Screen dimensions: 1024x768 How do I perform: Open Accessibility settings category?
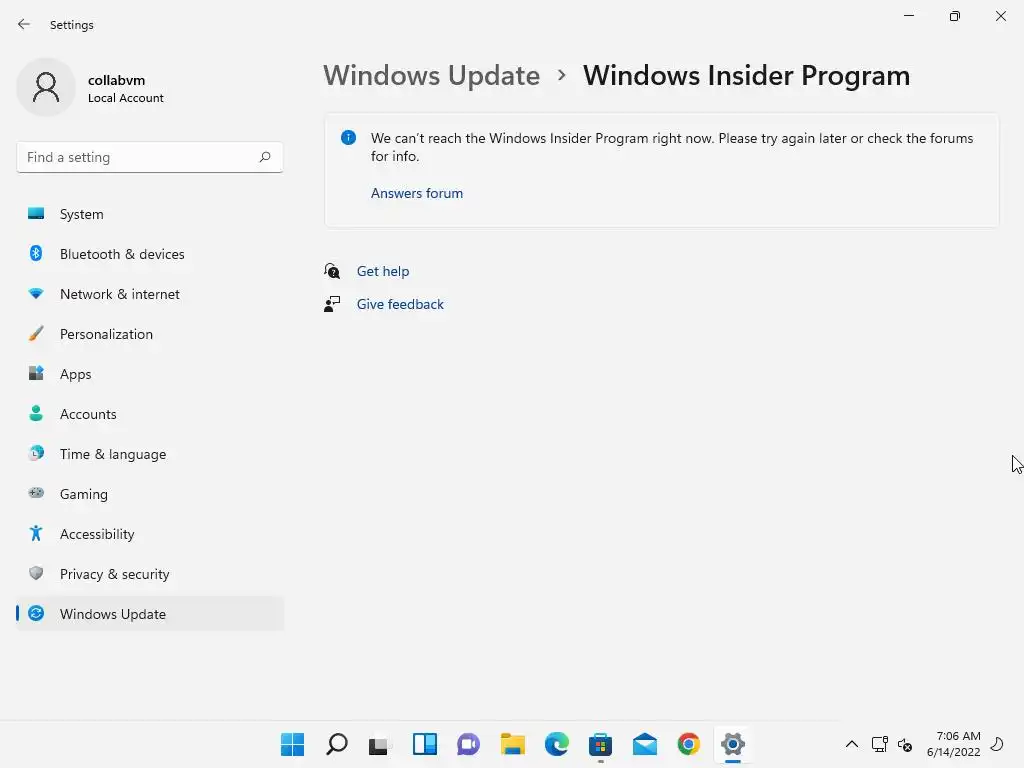click(150, 534)
